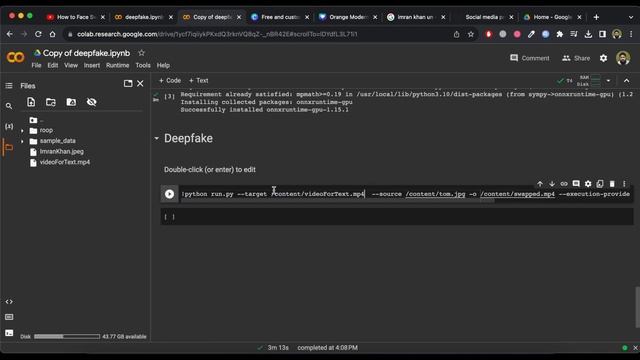This screenshot has width=640, height=360.
Task: Toggle show hidden files
Action: coord(91,102)
